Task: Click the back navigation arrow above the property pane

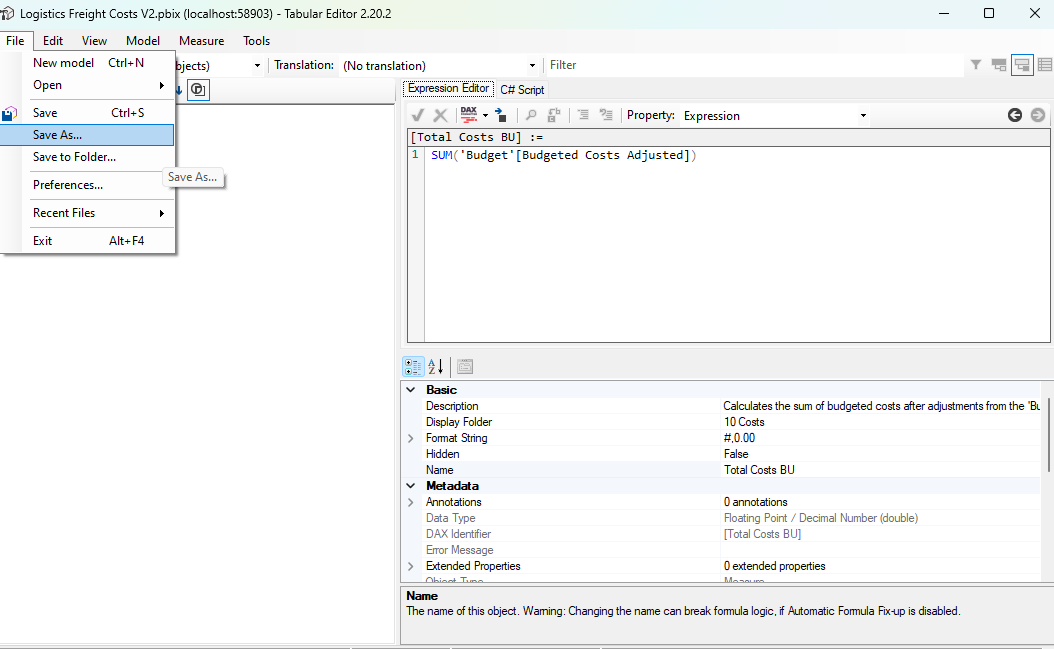Action: (1015, 115)
